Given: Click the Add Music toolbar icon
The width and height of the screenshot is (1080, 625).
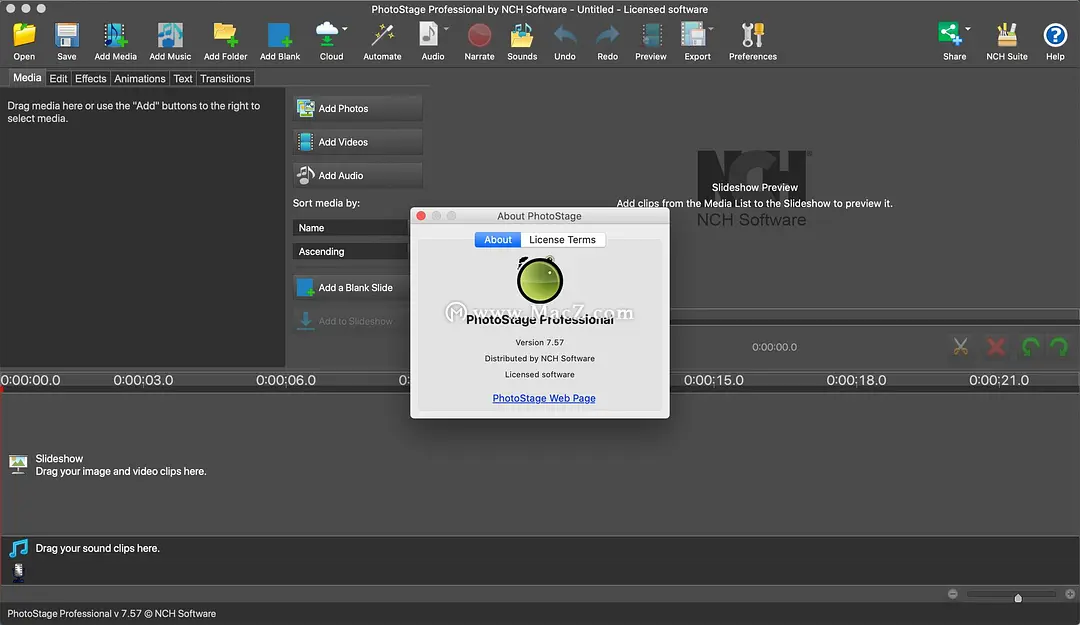Looking at the screenshot, I should coord(169,35).
